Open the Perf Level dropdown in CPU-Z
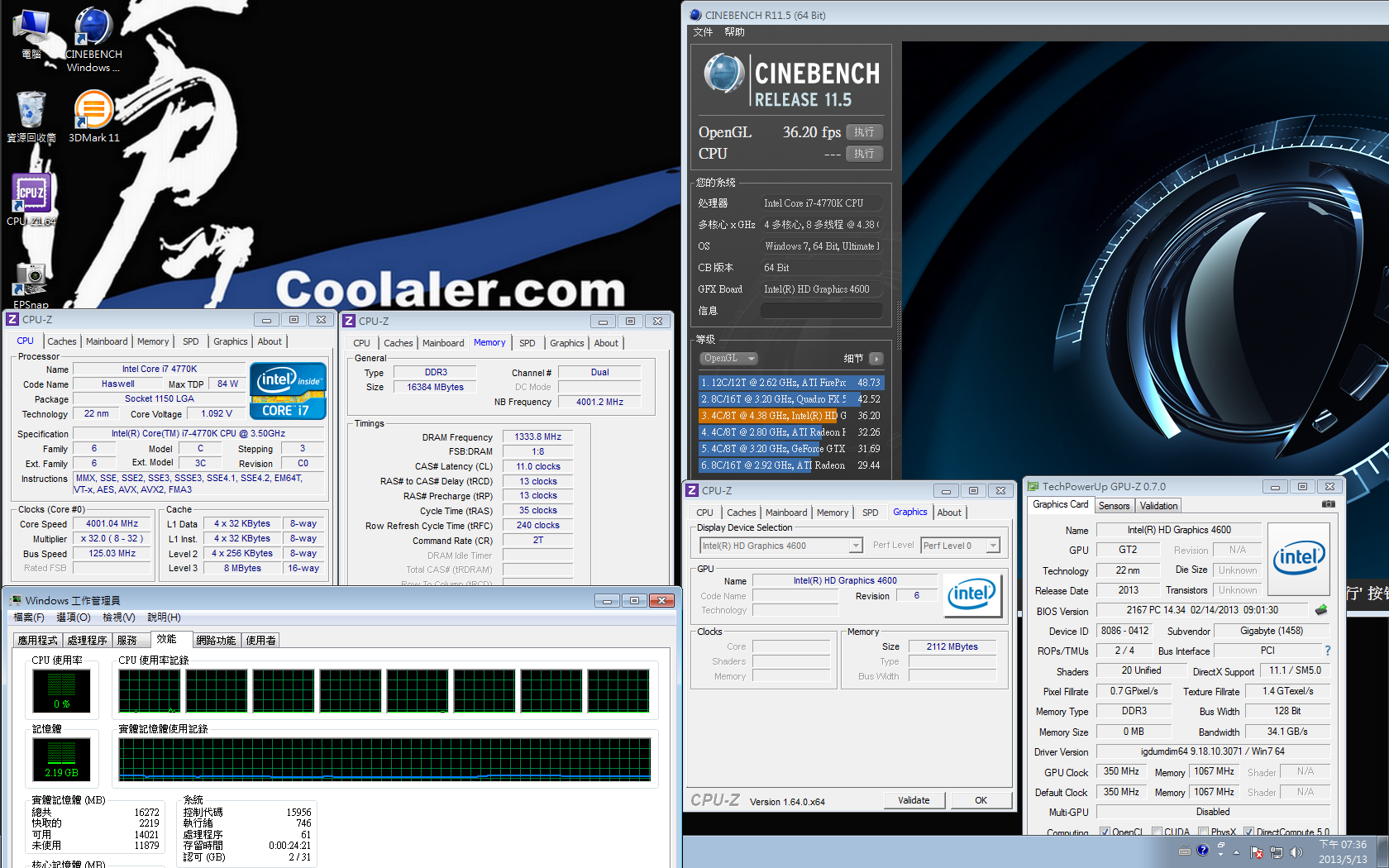The width and height of the screenshot is (1389, 868). 961,546
